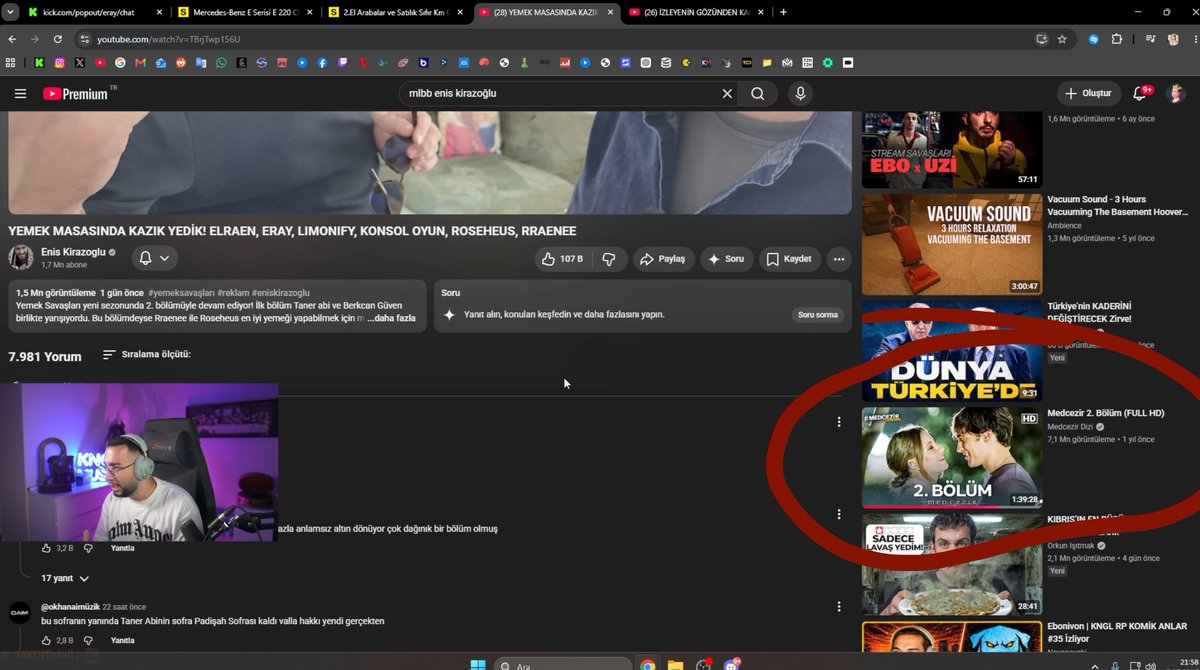1200x670 pixels.
Task: Open the SADECE LAVAŞ YEDİM thumbnail
Action: click(951, 565)
